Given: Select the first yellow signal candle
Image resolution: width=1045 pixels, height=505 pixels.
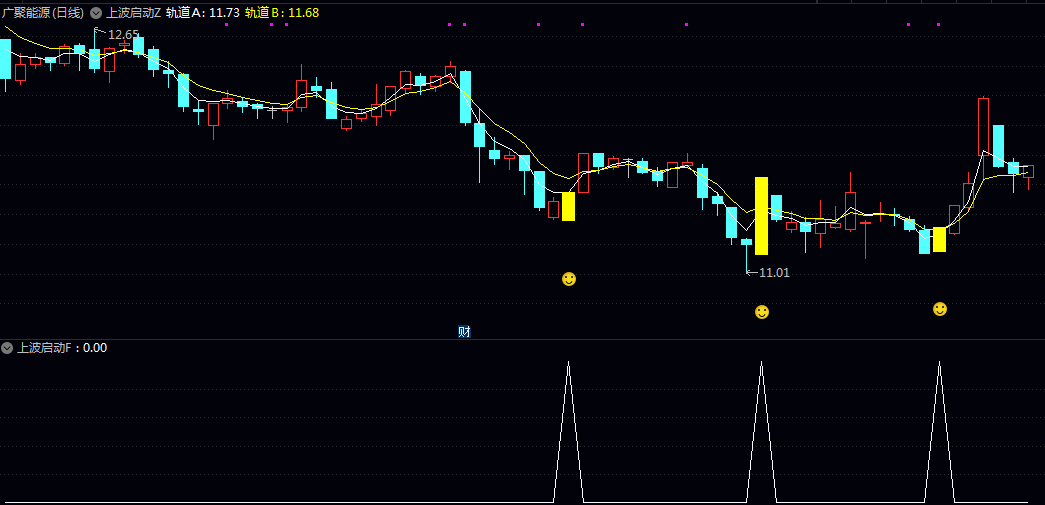Looking at the screenshot, I should click(568, 207).
